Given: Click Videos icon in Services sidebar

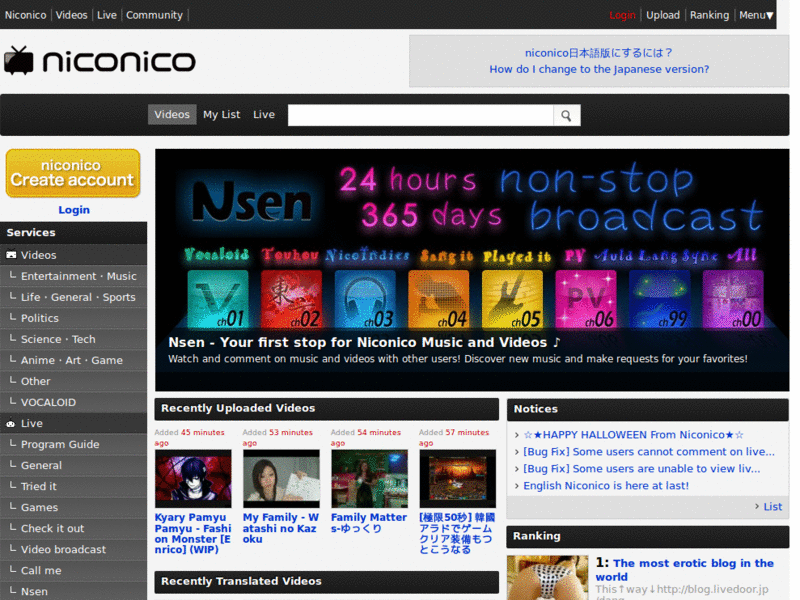Looking at the screenshot, I should [x=11, y=255].
